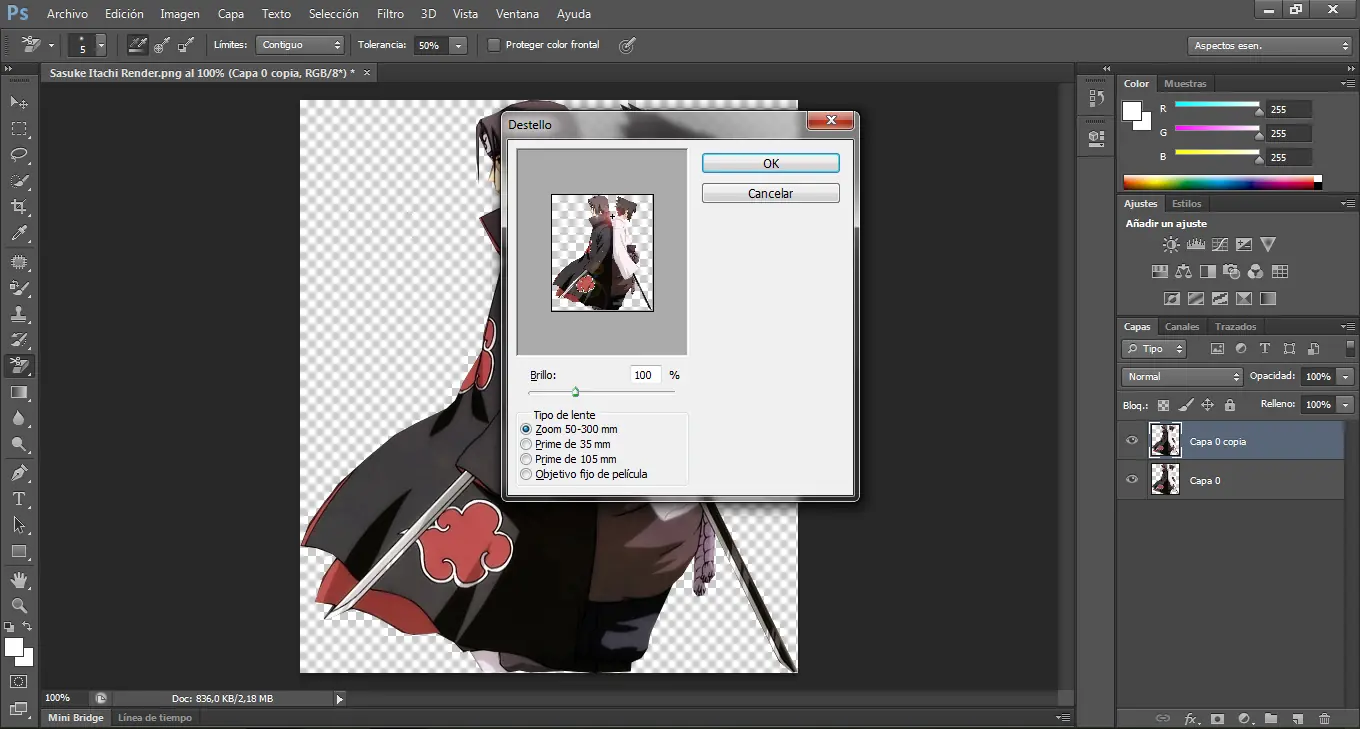Screen dimensions: 1360x729
Task: Add a Levels adjustment
Action: click(1196, 244)
